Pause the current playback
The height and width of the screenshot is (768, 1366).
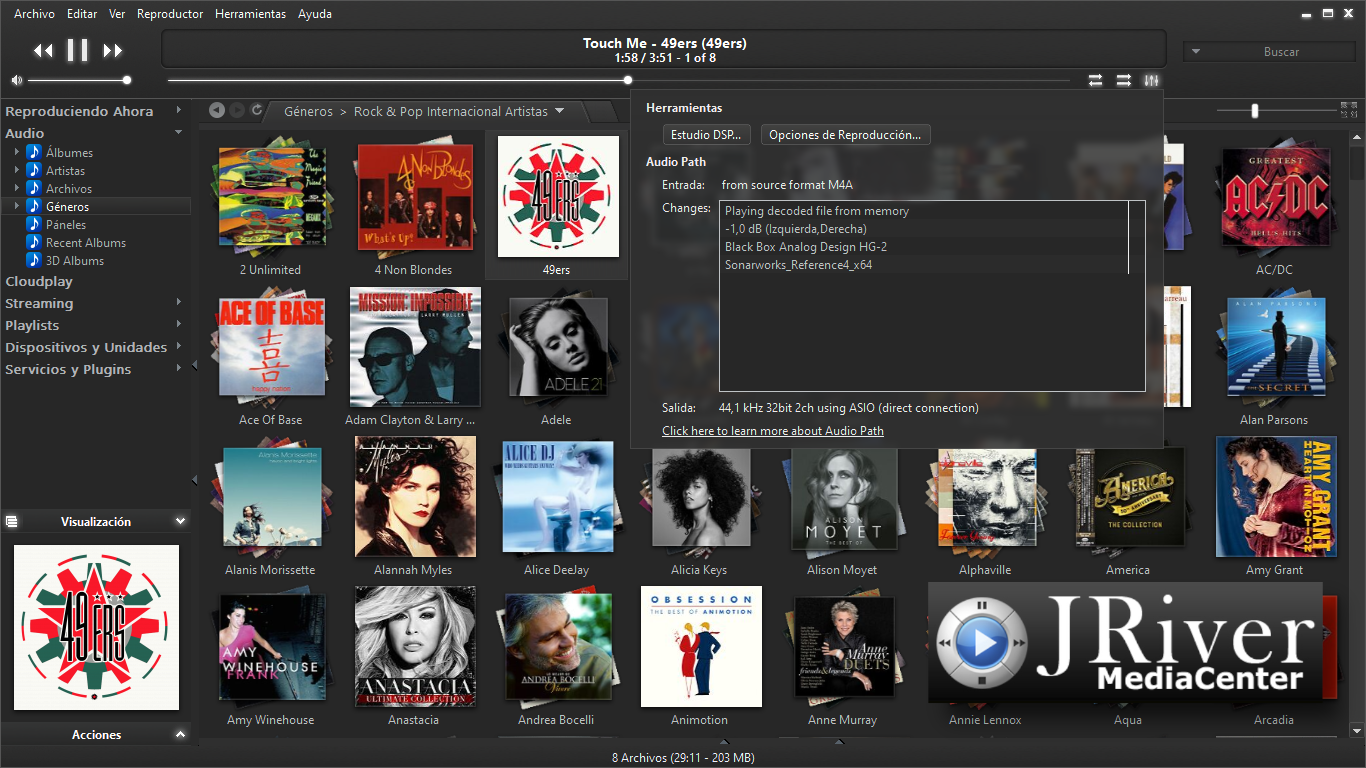pyautogui.click(x=78, y=50)
